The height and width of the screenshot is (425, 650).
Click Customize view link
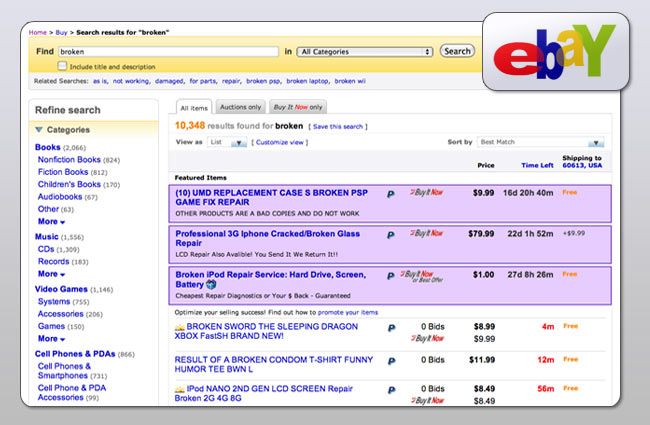(280, 142)
